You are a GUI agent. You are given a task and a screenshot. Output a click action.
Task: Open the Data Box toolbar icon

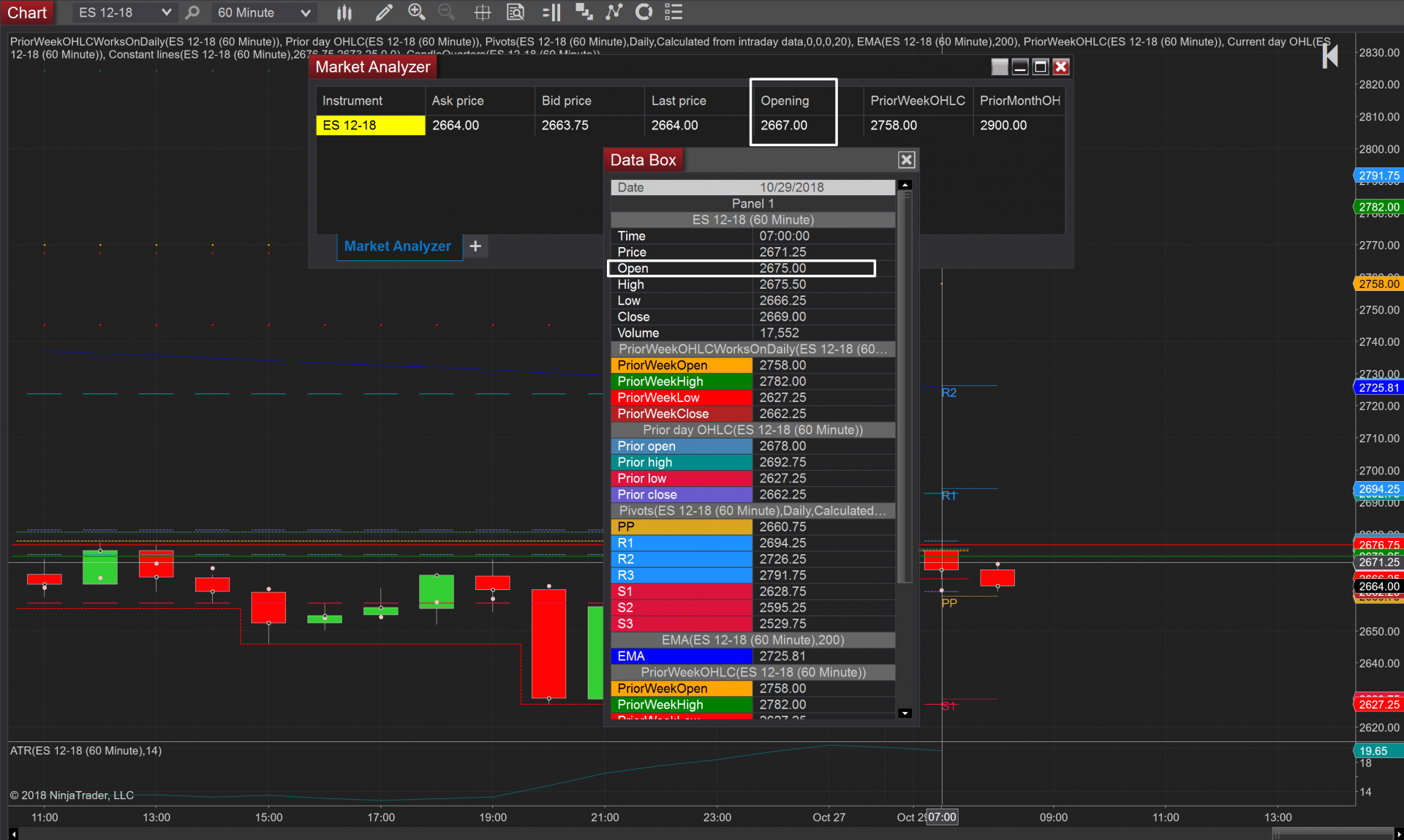pyautogui.click(x=516, y=12)
